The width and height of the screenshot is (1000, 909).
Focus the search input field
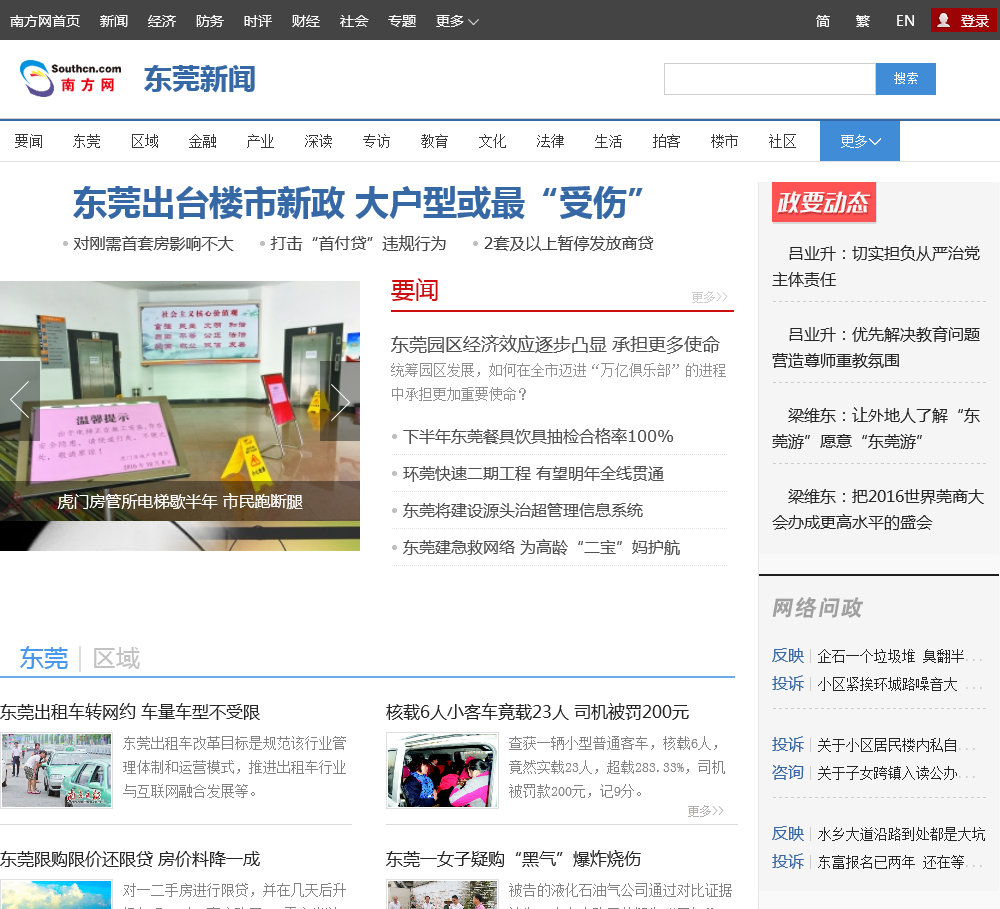[x=770, y=78]
